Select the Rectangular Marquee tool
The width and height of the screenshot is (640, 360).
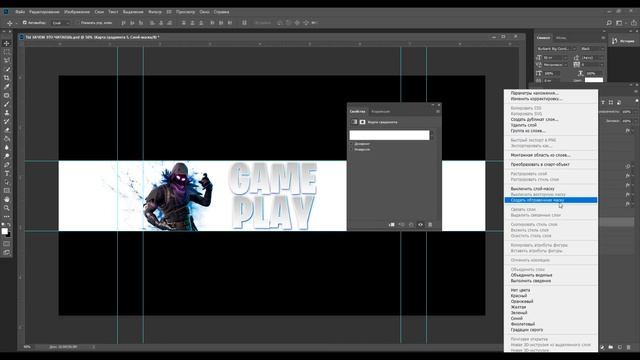[x=7, y=52]
